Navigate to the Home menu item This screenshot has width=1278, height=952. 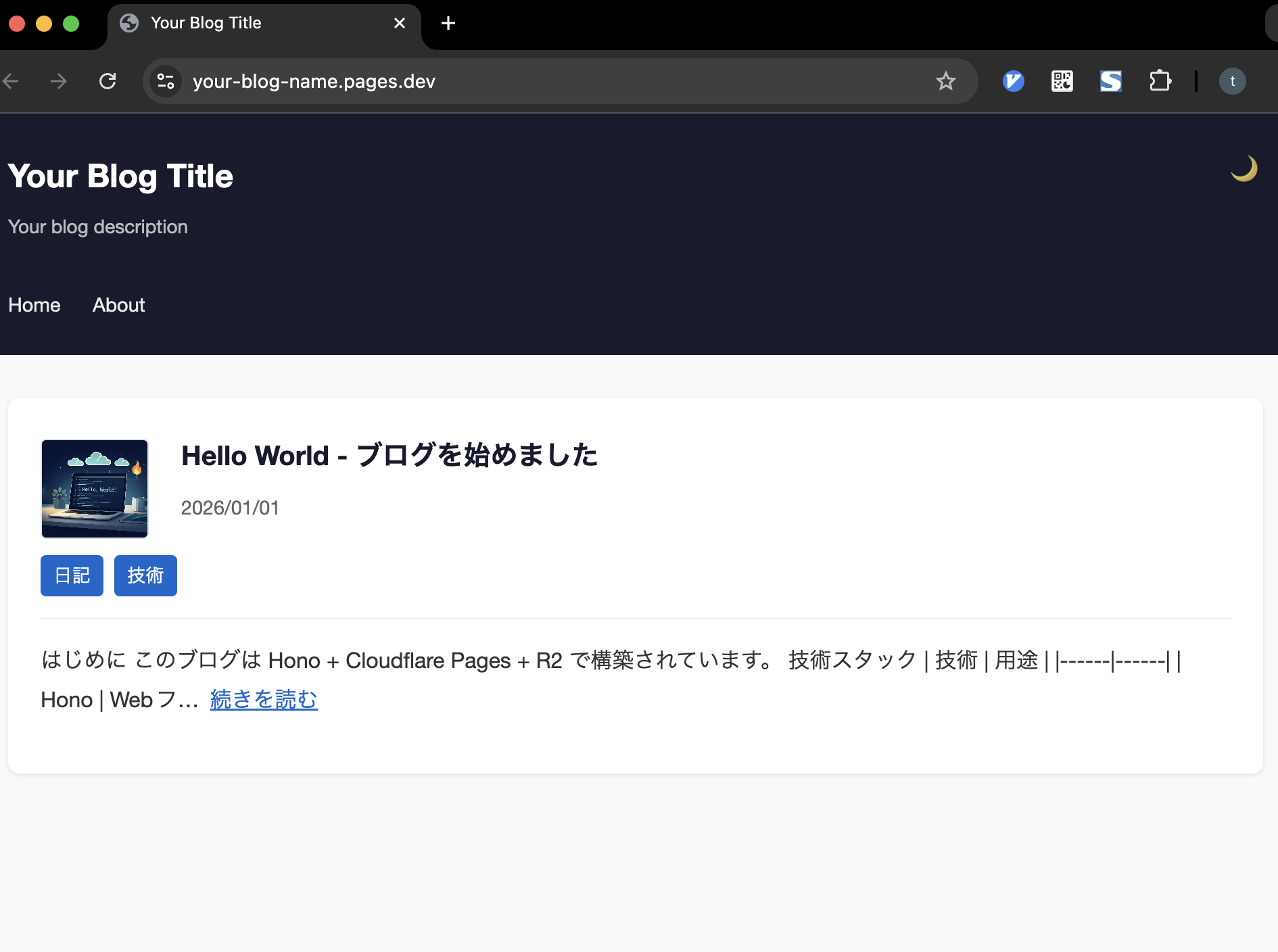tap(34, 305)
